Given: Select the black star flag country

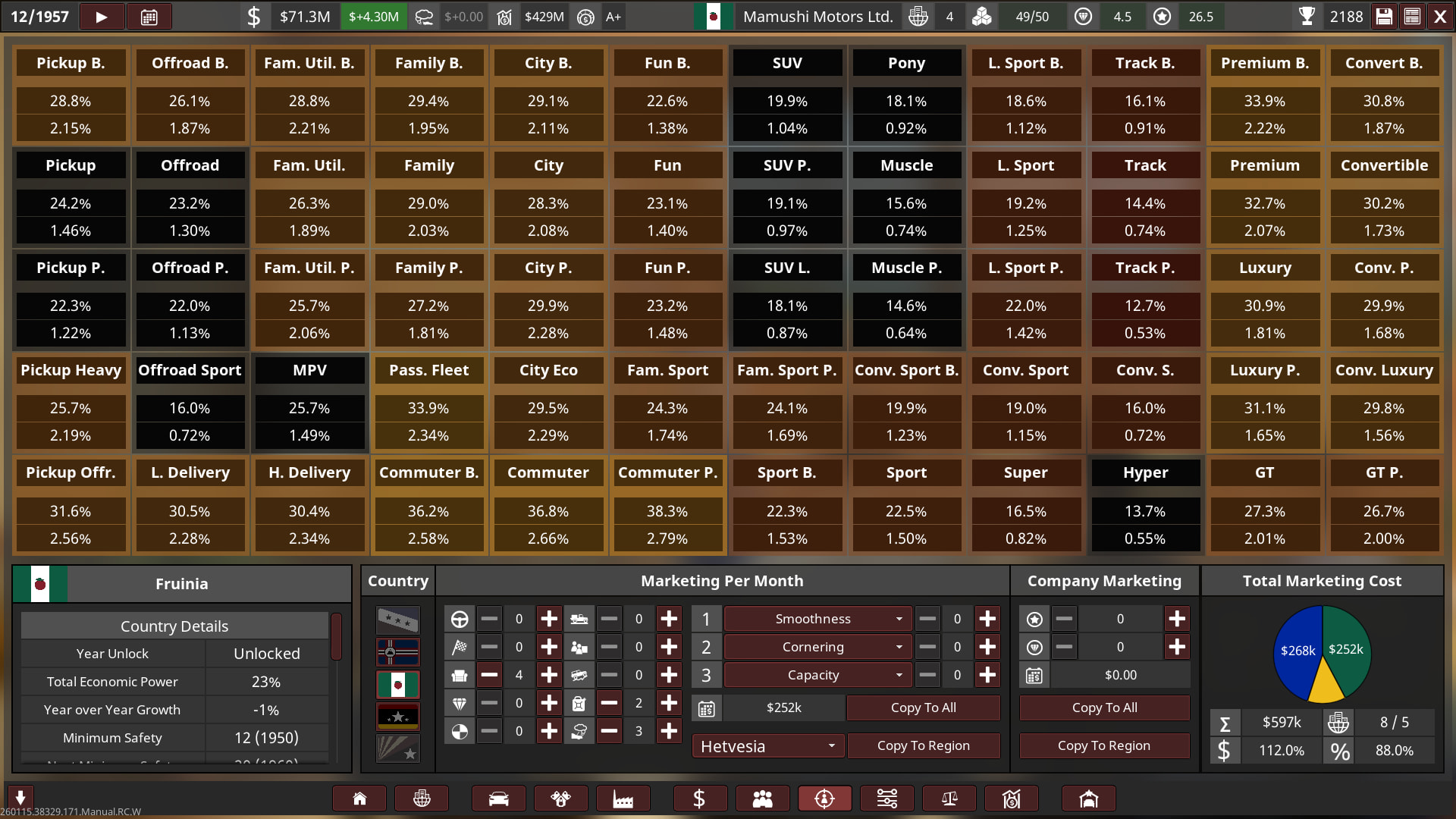Looking at the screenshot, I should coord(398,717).
